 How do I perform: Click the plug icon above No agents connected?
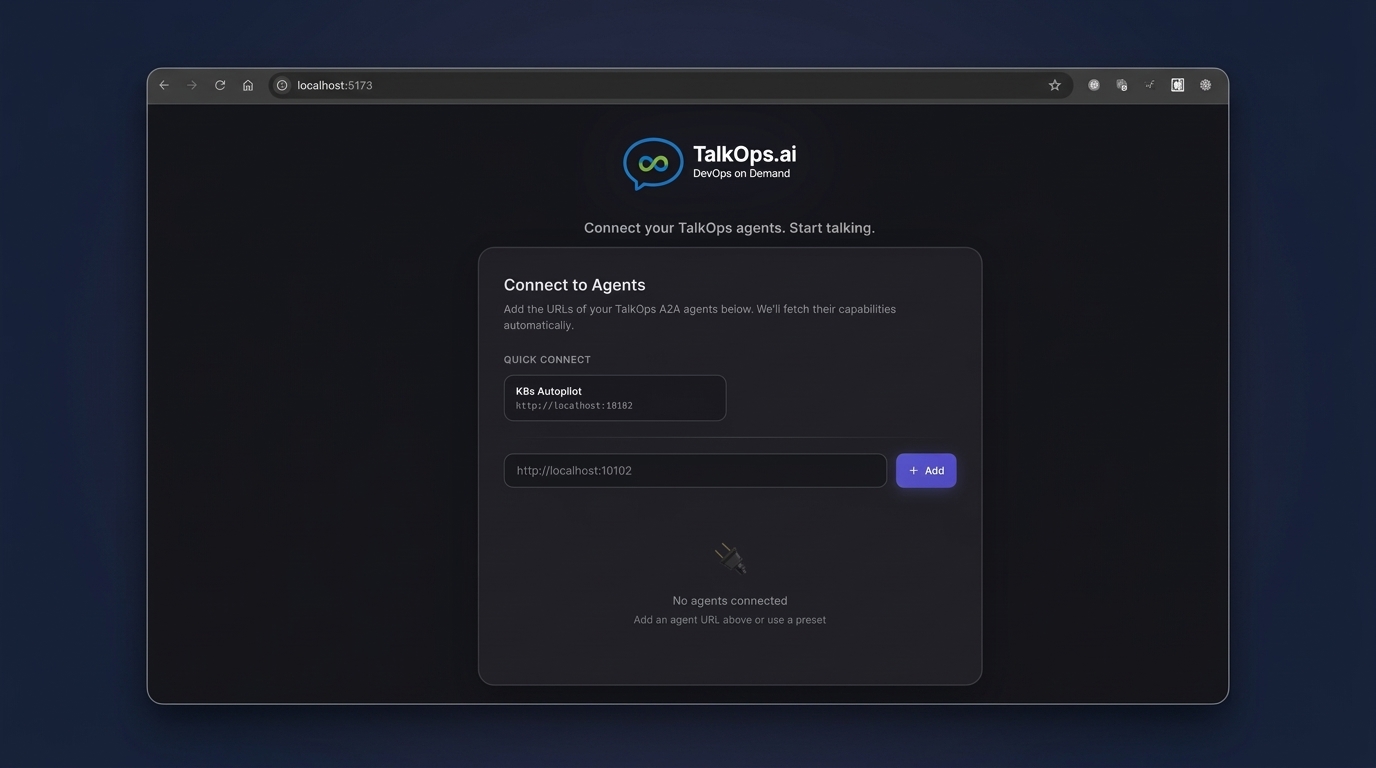(x=730, y=558)
